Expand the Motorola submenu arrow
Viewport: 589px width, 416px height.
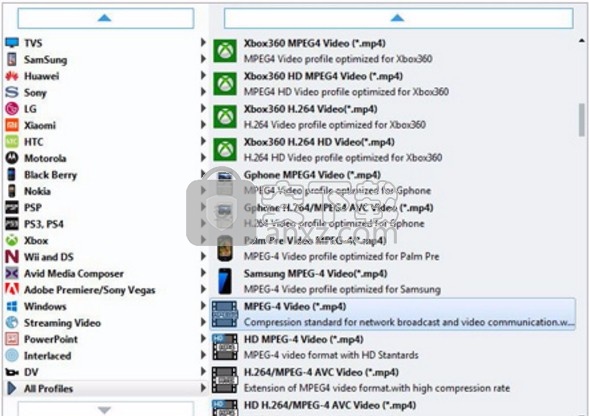(203, 157)
